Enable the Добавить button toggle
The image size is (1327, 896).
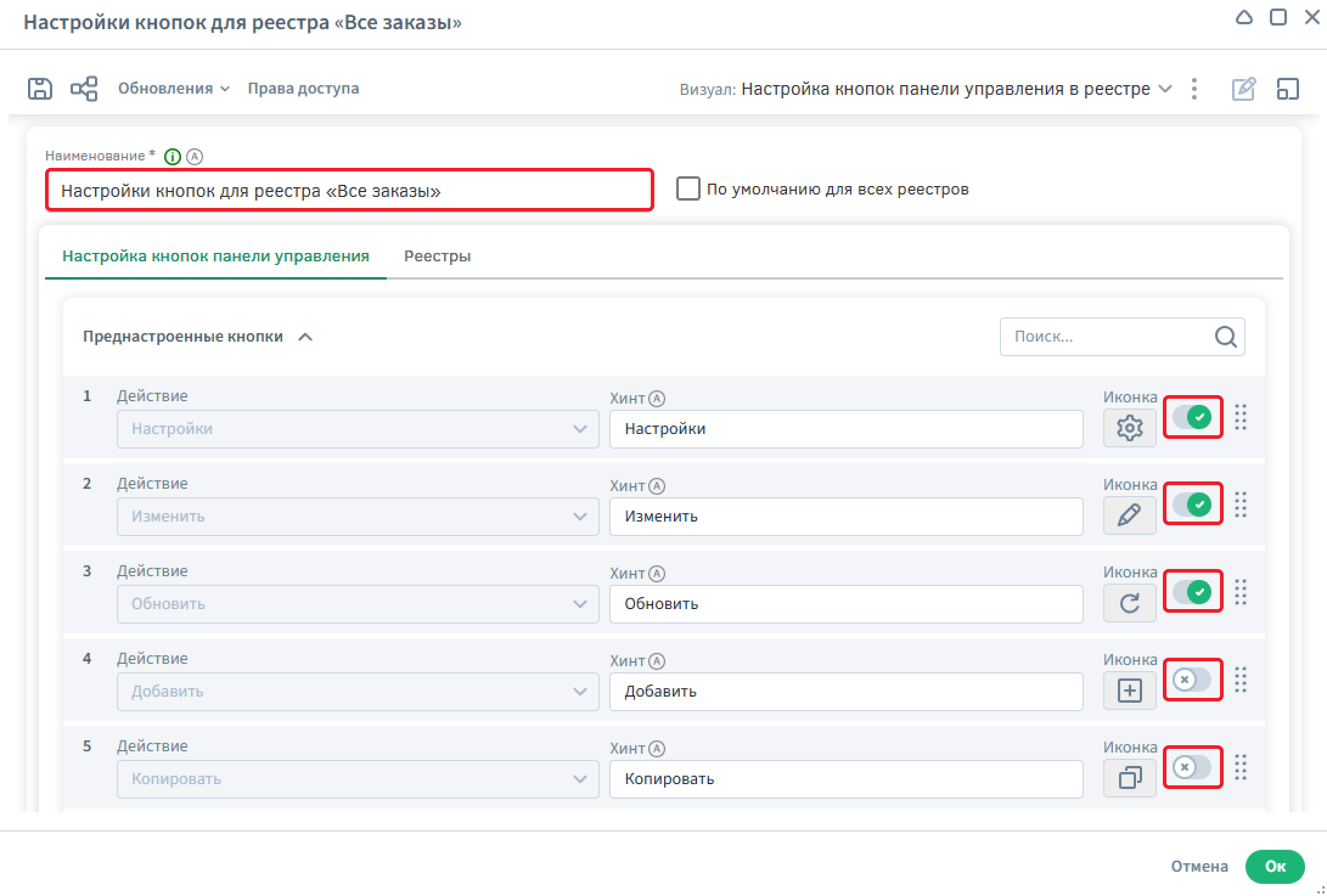tap(1192, 680)
